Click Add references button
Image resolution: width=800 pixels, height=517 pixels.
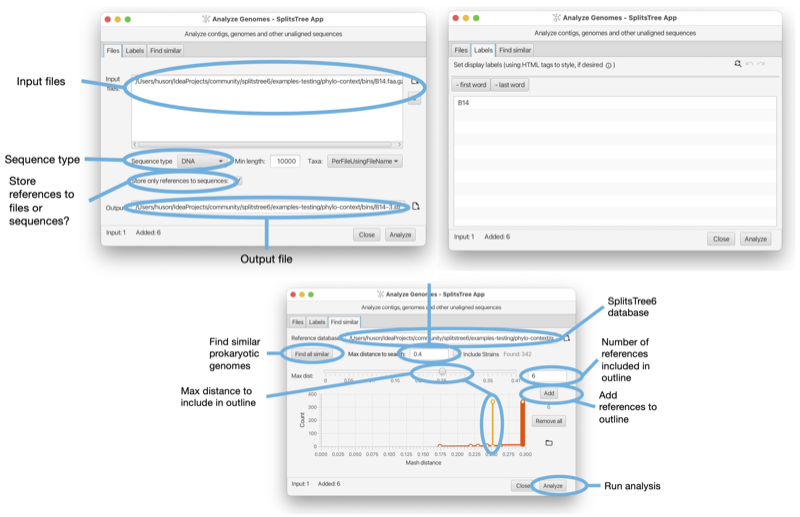[x=549, y=393]
